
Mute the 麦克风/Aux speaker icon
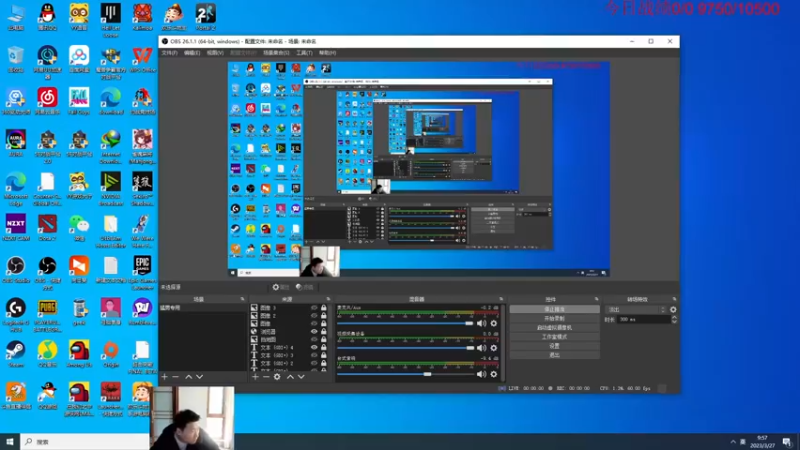pyautogui.click(x=481, y=323)
